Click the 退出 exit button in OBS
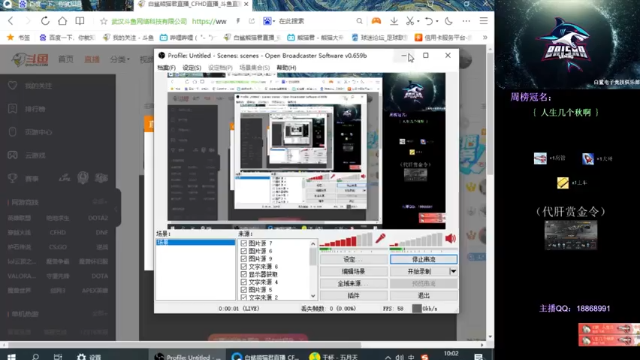640x360 pixels. click(x=424, y=295)
